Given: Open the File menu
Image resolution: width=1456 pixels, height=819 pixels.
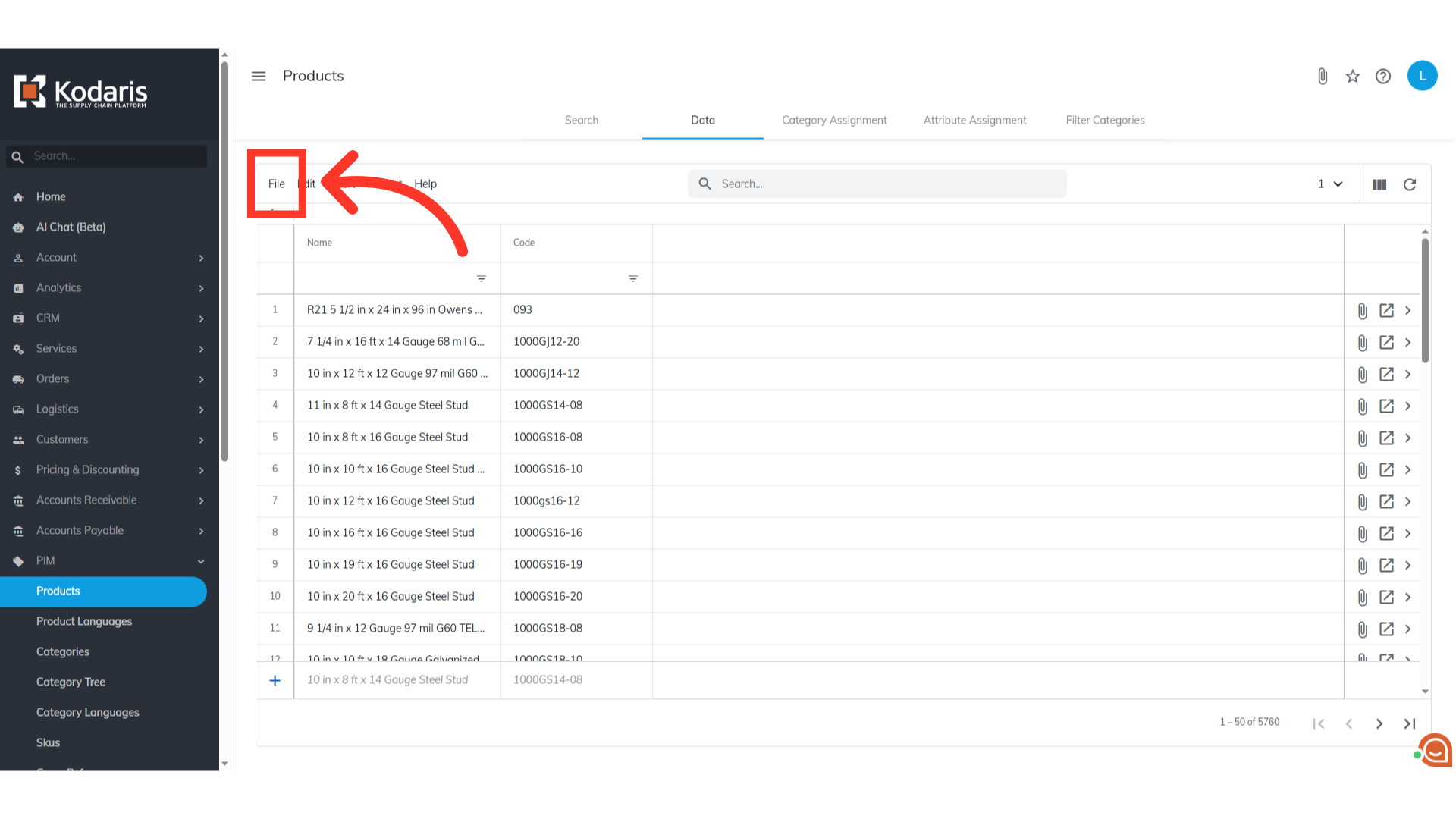Looking at the screenshot, I should coord(276,184).
